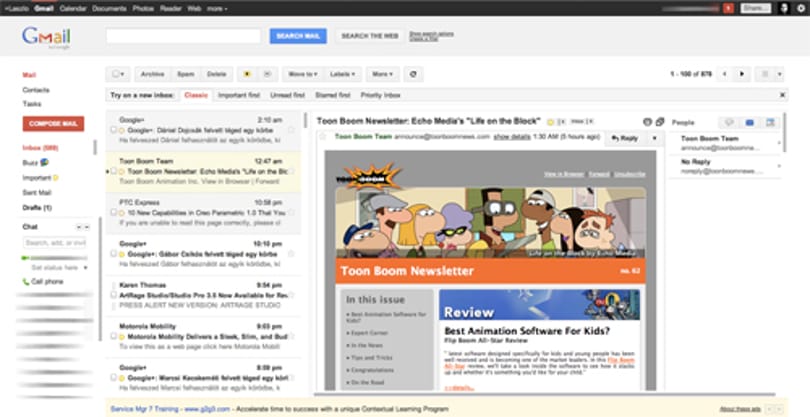This screenshot has width=810, height=417.
Task: Switch to Unread first inbox
Action: pos(287,95)
